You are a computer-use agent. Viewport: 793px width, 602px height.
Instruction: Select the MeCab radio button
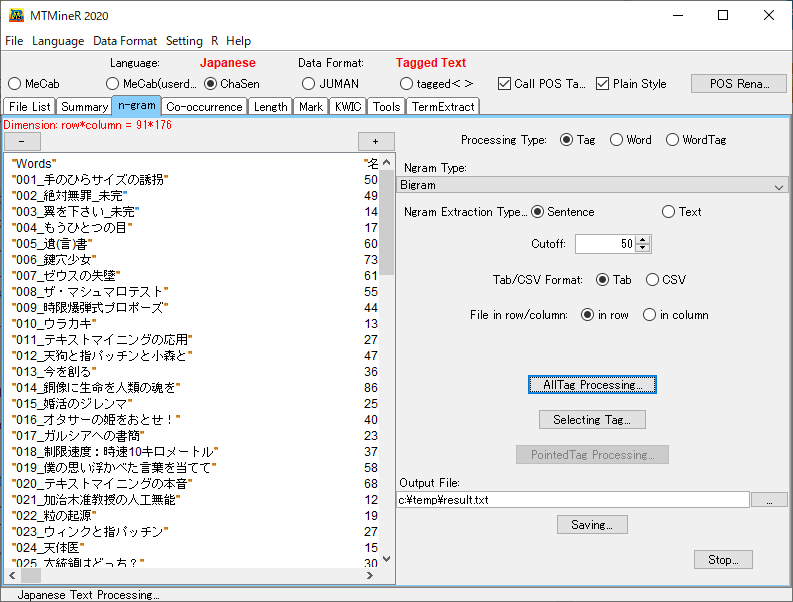point(15,84)
